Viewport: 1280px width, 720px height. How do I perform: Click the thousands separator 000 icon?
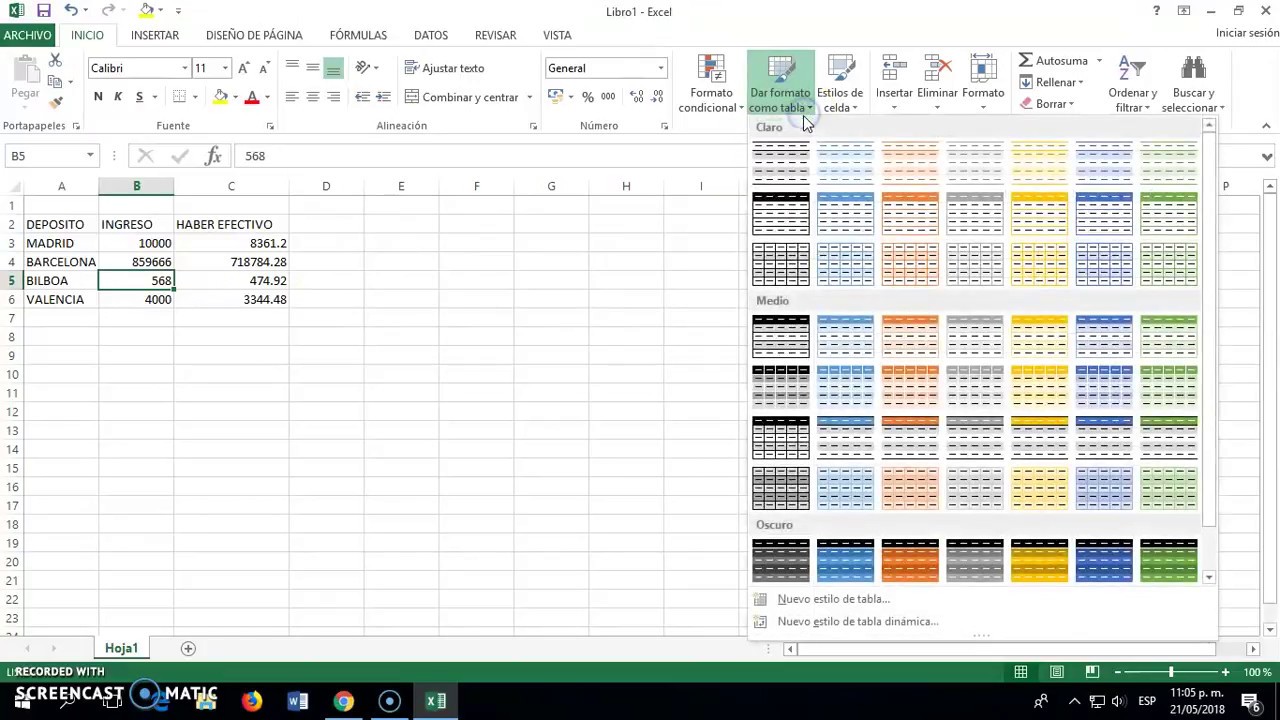pos(608,97)
